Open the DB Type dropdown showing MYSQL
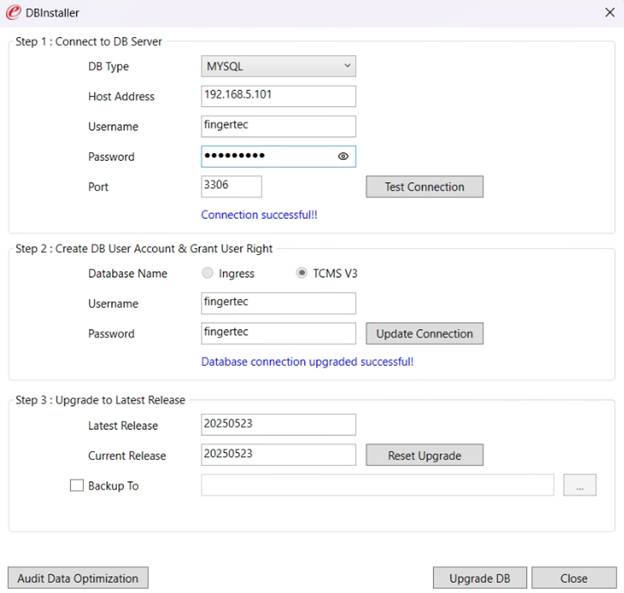The height and width of the screenshot is (593, 624). click(278, 66)
